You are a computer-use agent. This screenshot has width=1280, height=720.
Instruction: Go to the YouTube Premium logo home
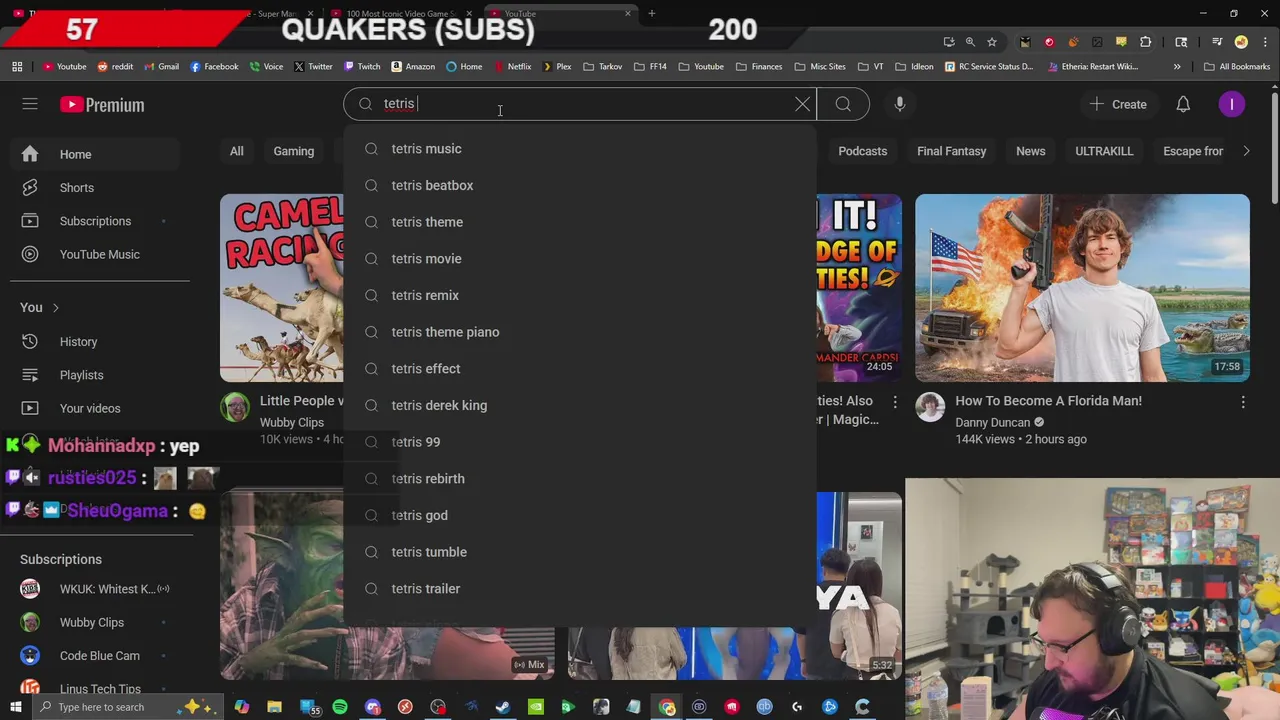(102, 104)
